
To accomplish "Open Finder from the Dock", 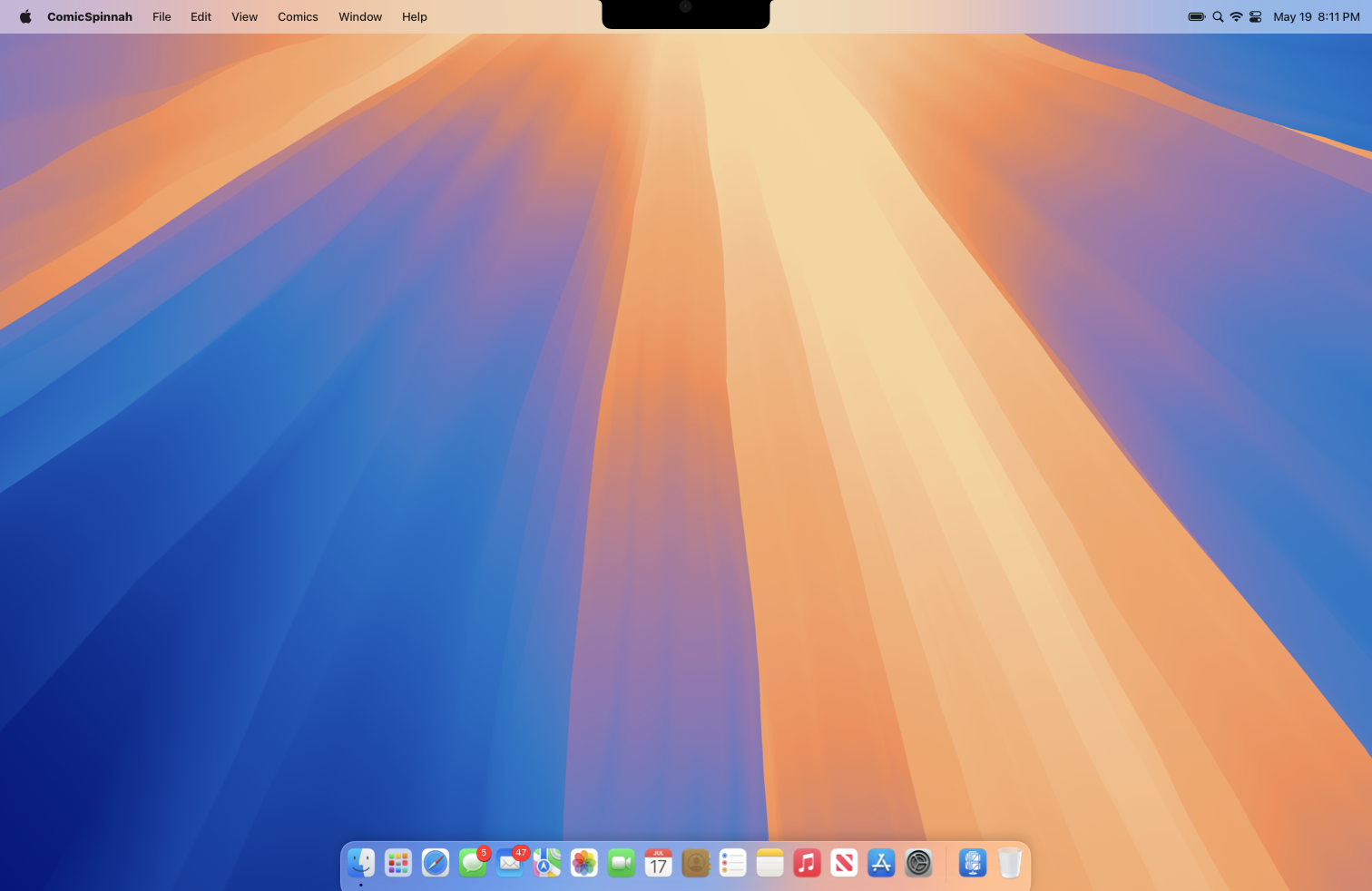I will pyautogui.click(x=361, y=863).
